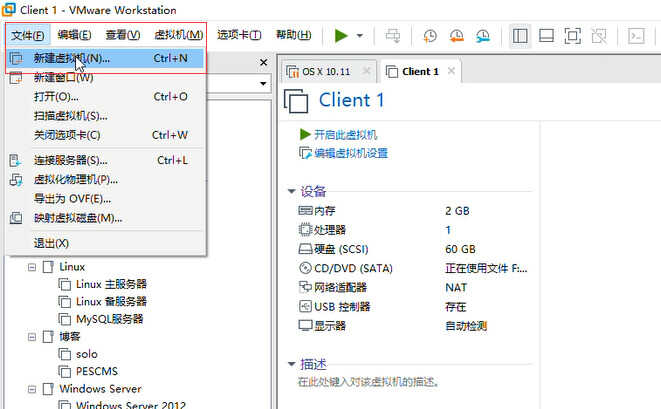This screenshot has width=661, height=409.
Task: Click the 显示器 device row
Action: (413, 326)
